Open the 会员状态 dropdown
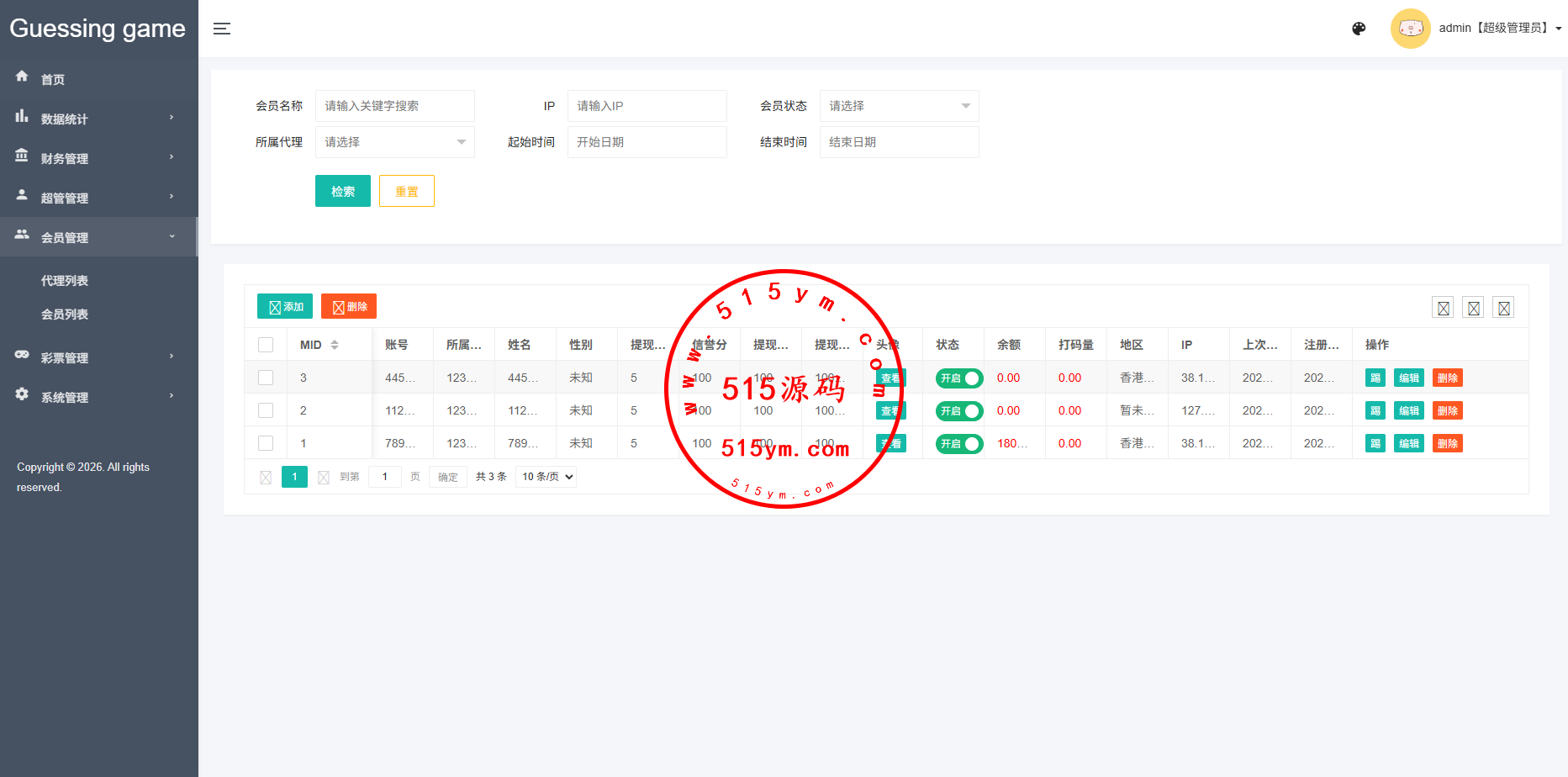 point(899,106)
